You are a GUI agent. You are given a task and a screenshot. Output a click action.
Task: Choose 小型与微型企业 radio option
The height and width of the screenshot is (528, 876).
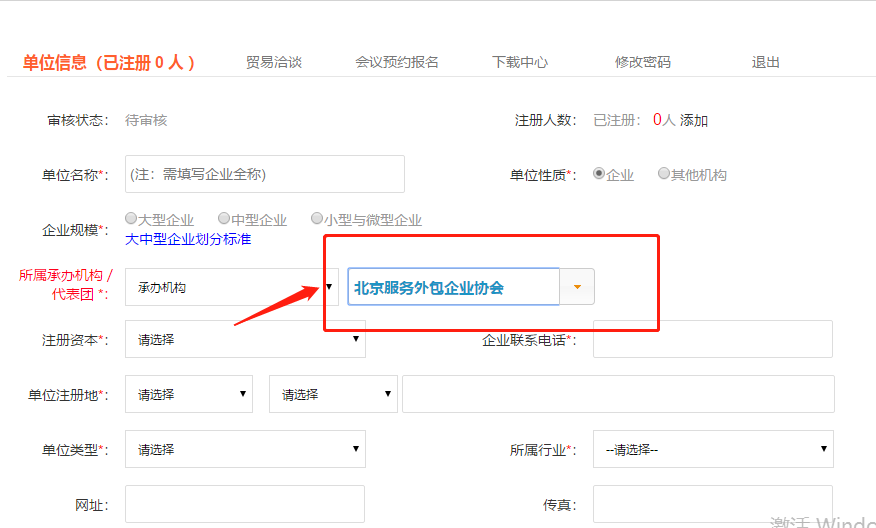317,218
